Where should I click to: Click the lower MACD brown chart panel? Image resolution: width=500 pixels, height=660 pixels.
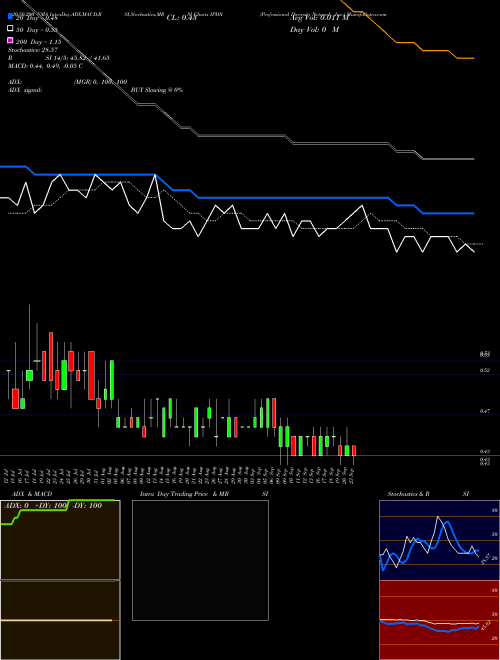point(60,620)
